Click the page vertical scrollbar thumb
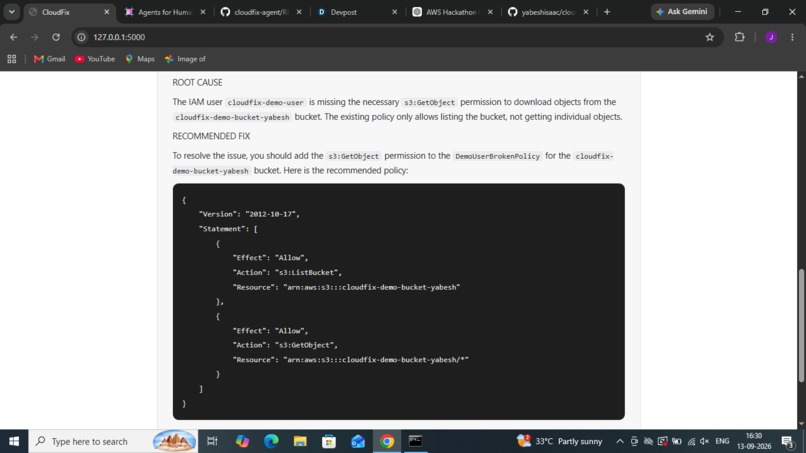The height and width of the screenshot is (453, 806). click(801, 325)
